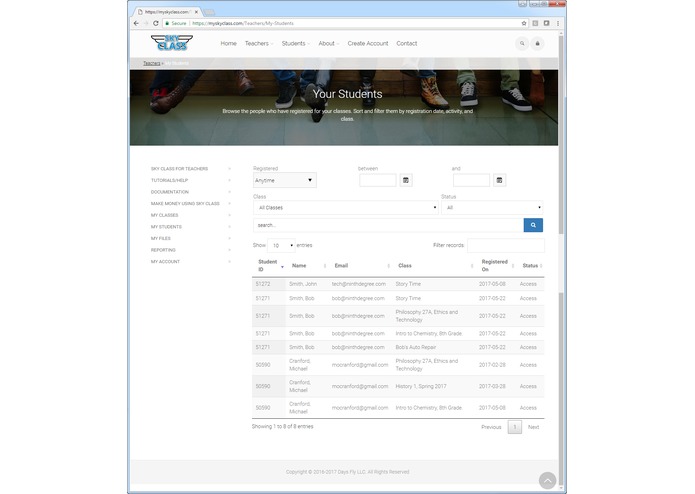Viewport: 695px width, 494px height.
Task: Open Create Account page
Action: 368,43
